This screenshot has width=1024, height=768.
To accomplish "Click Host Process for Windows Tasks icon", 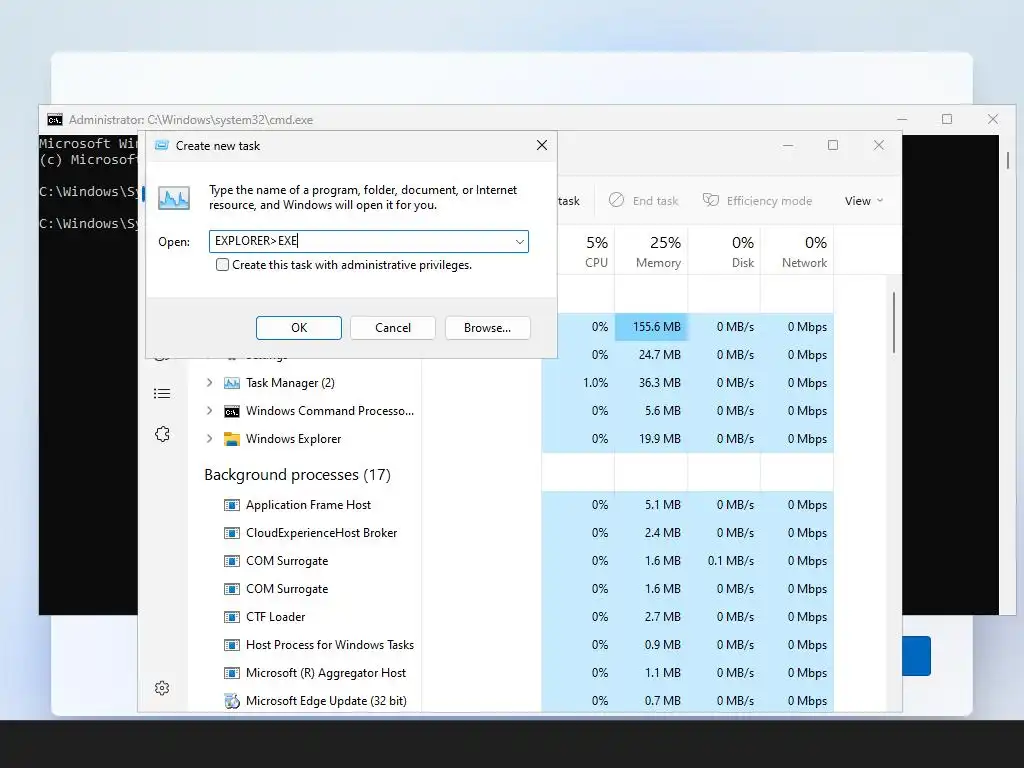I will click(232, 645).
